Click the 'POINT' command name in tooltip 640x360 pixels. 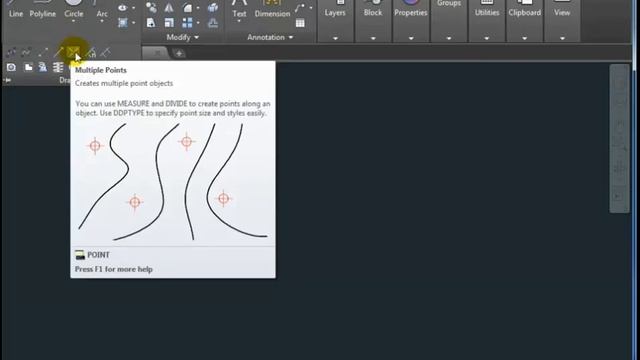click(x=98, y=255)
